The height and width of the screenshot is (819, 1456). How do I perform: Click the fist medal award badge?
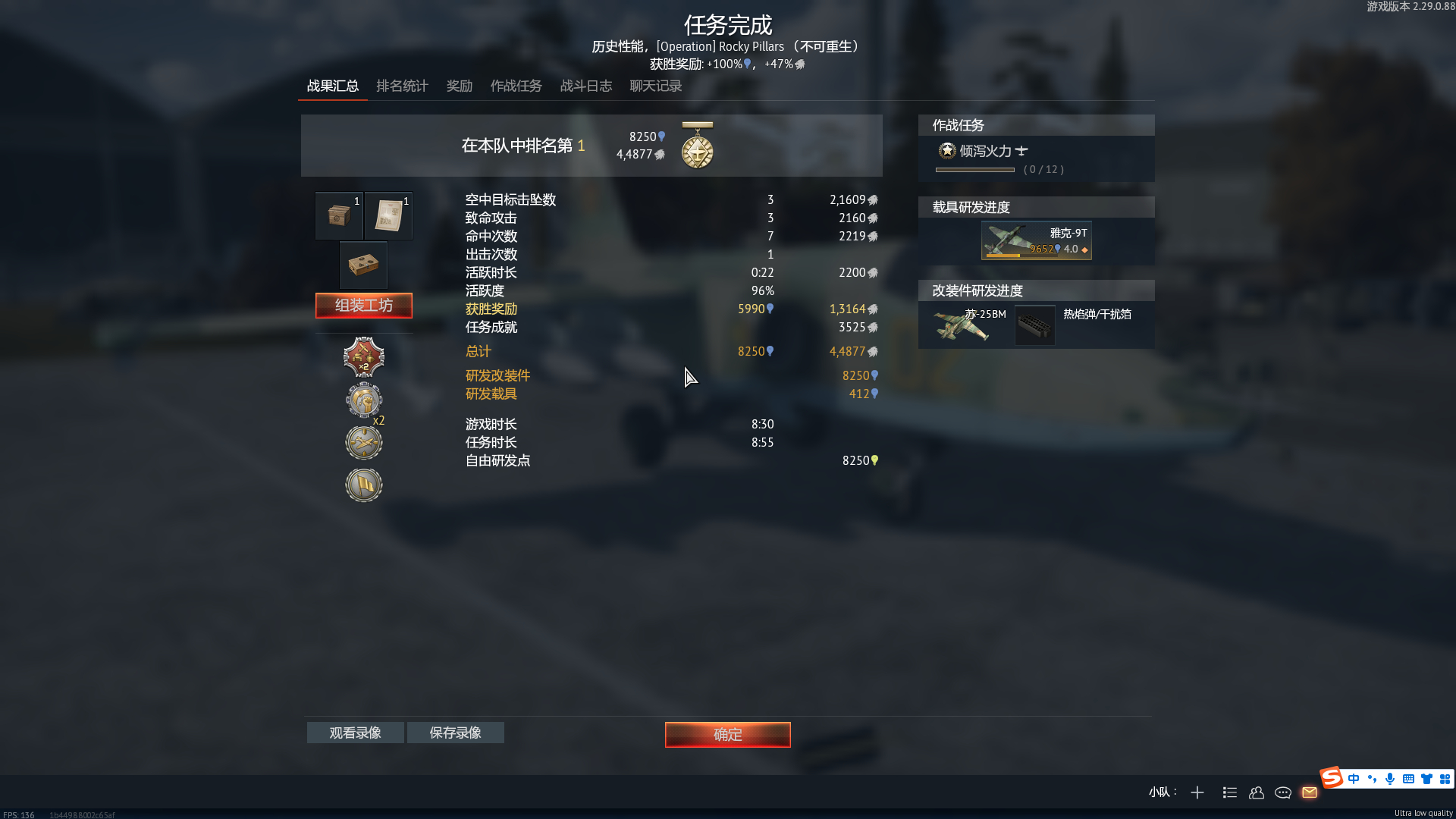[x=364, y=400]
